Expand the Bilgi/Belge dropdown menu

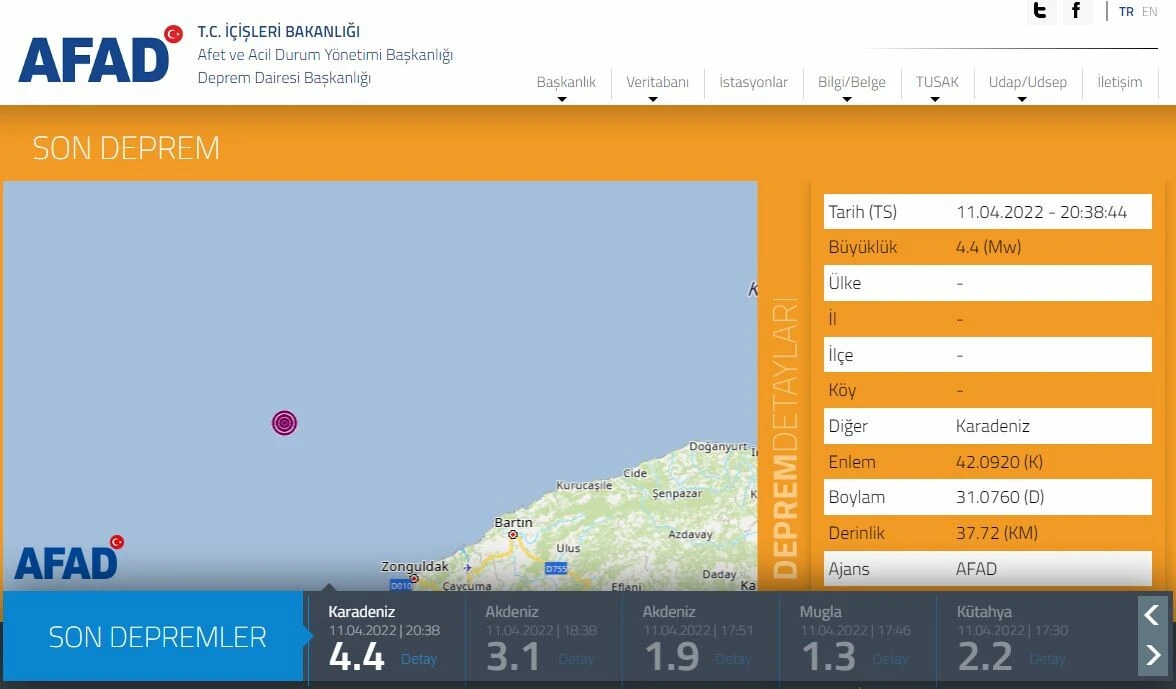click(x=851, y=83)
